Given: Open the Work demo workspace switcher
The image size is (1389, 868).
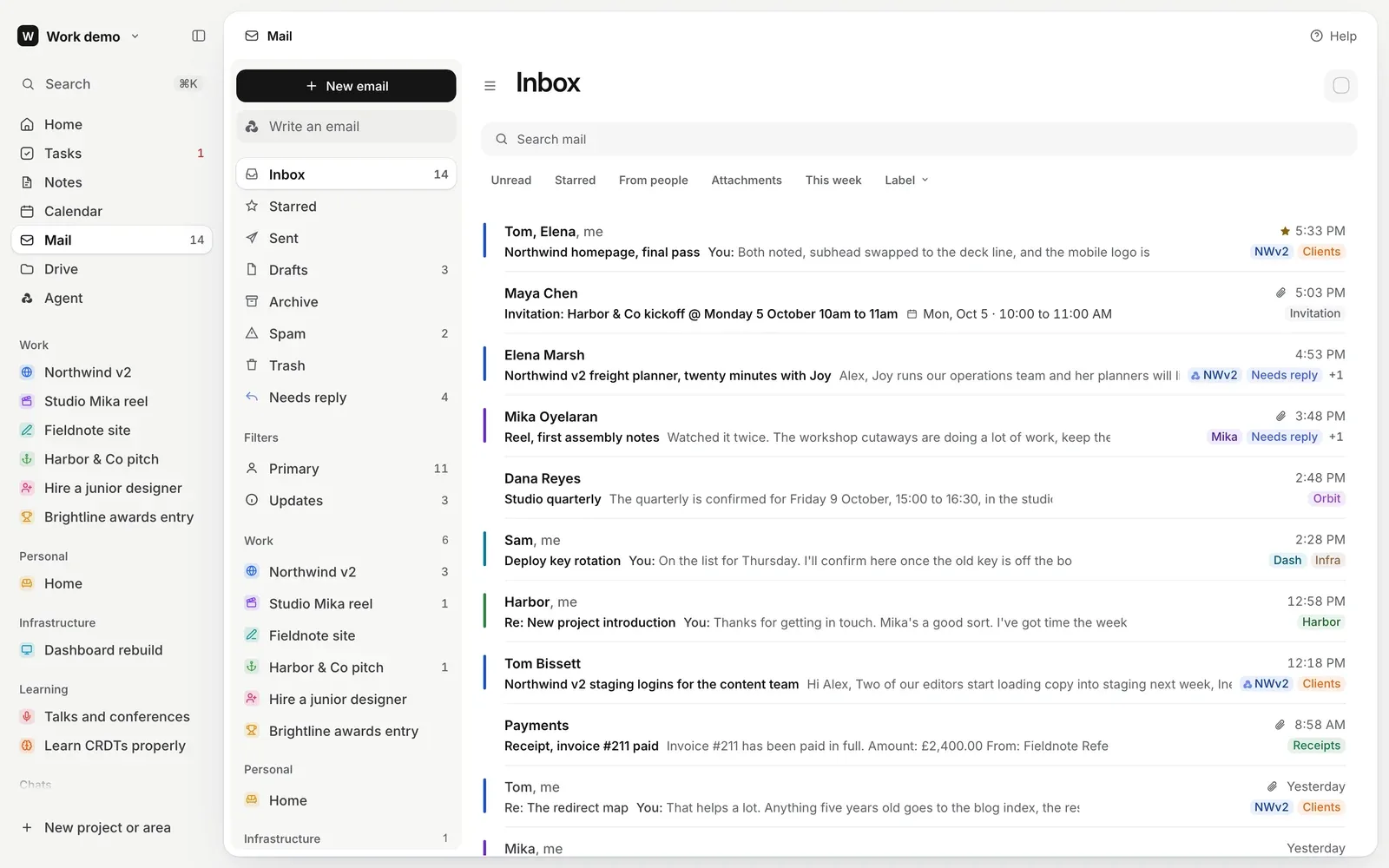Looking at the screenshot, I should coord(79,36).
